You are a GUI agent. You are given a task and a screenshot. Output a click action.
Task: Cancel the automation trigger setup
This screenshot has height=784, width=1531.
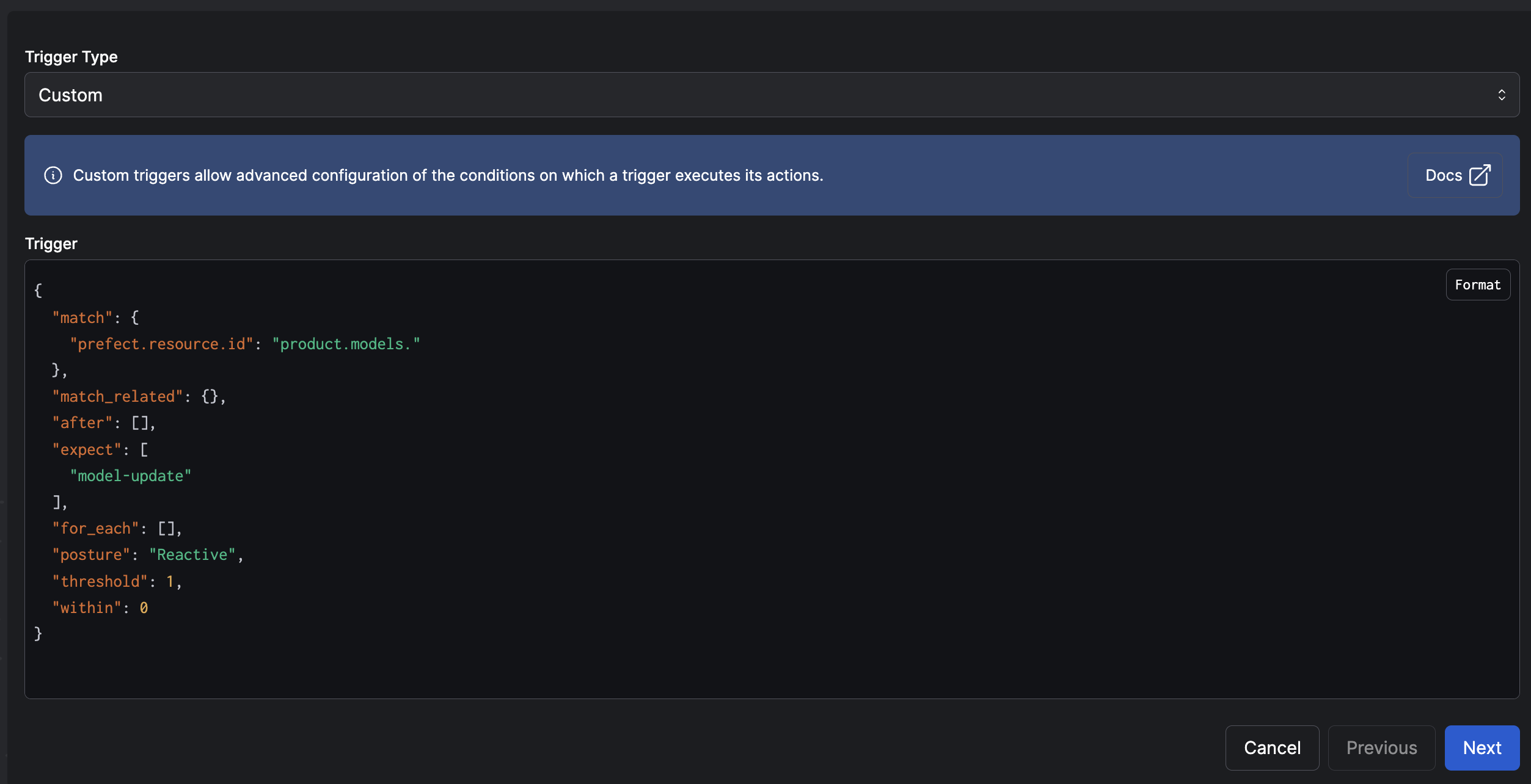[x=1272, y=747]
